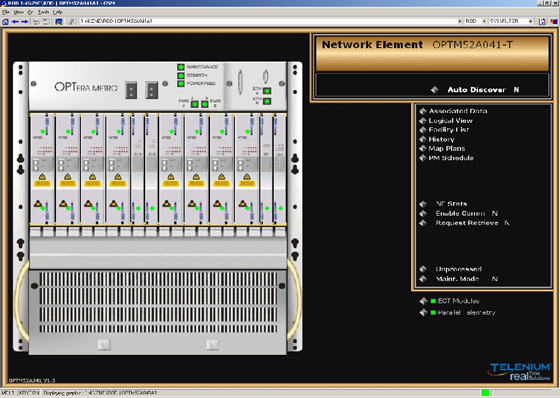
Task: Click the red-blue icon at toolbar end
Action: [x=554, y=21]
